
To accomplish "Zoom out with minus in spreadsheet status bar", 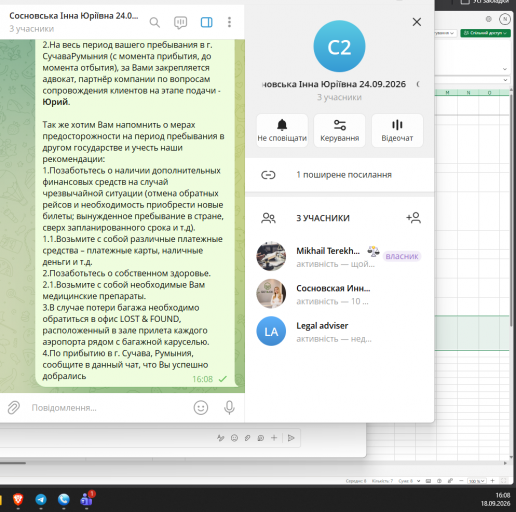I will pyautogui.click(x=461, y=481).
